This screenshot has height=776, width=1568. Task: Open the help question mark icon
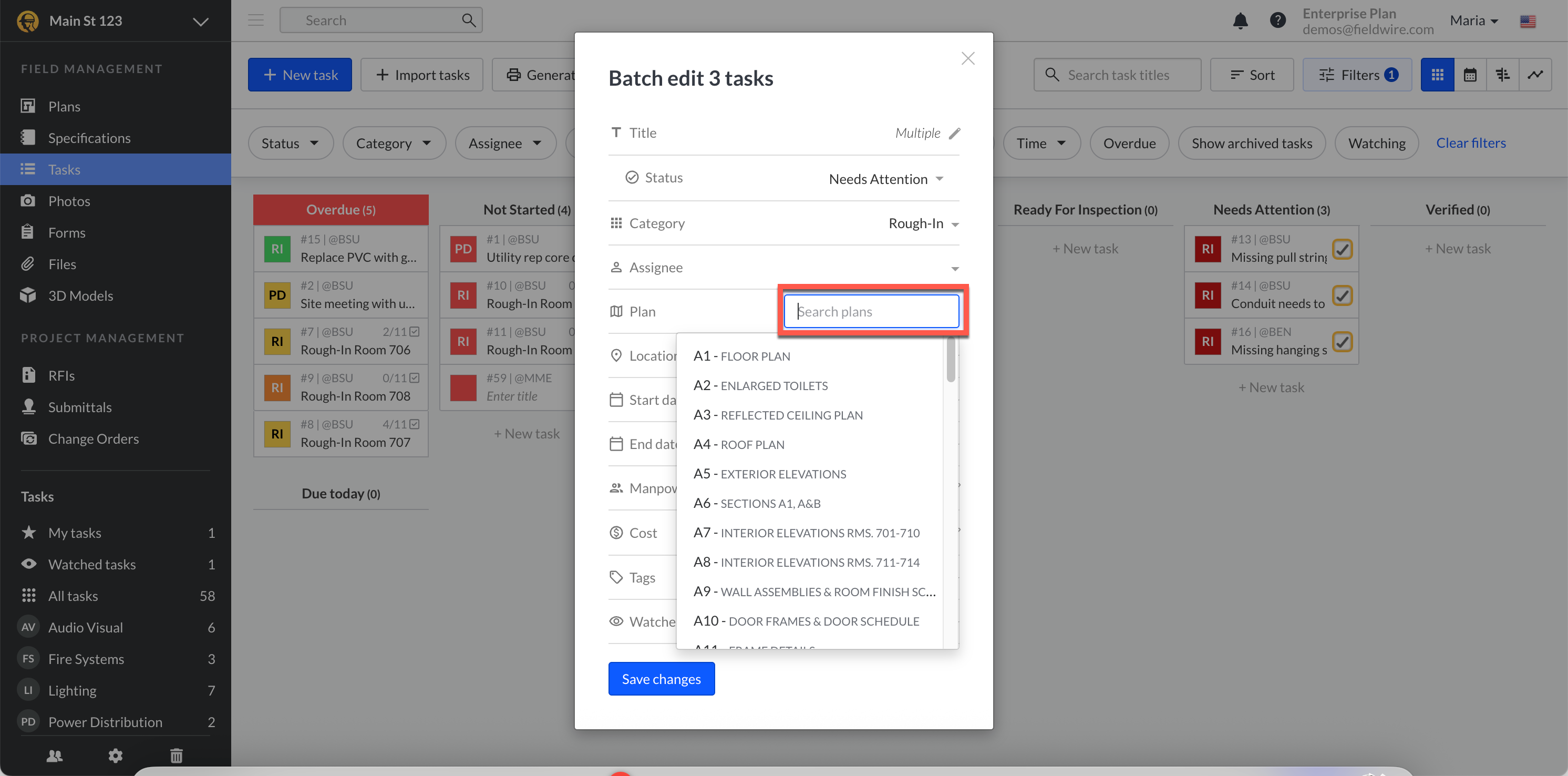(1277, 21)
